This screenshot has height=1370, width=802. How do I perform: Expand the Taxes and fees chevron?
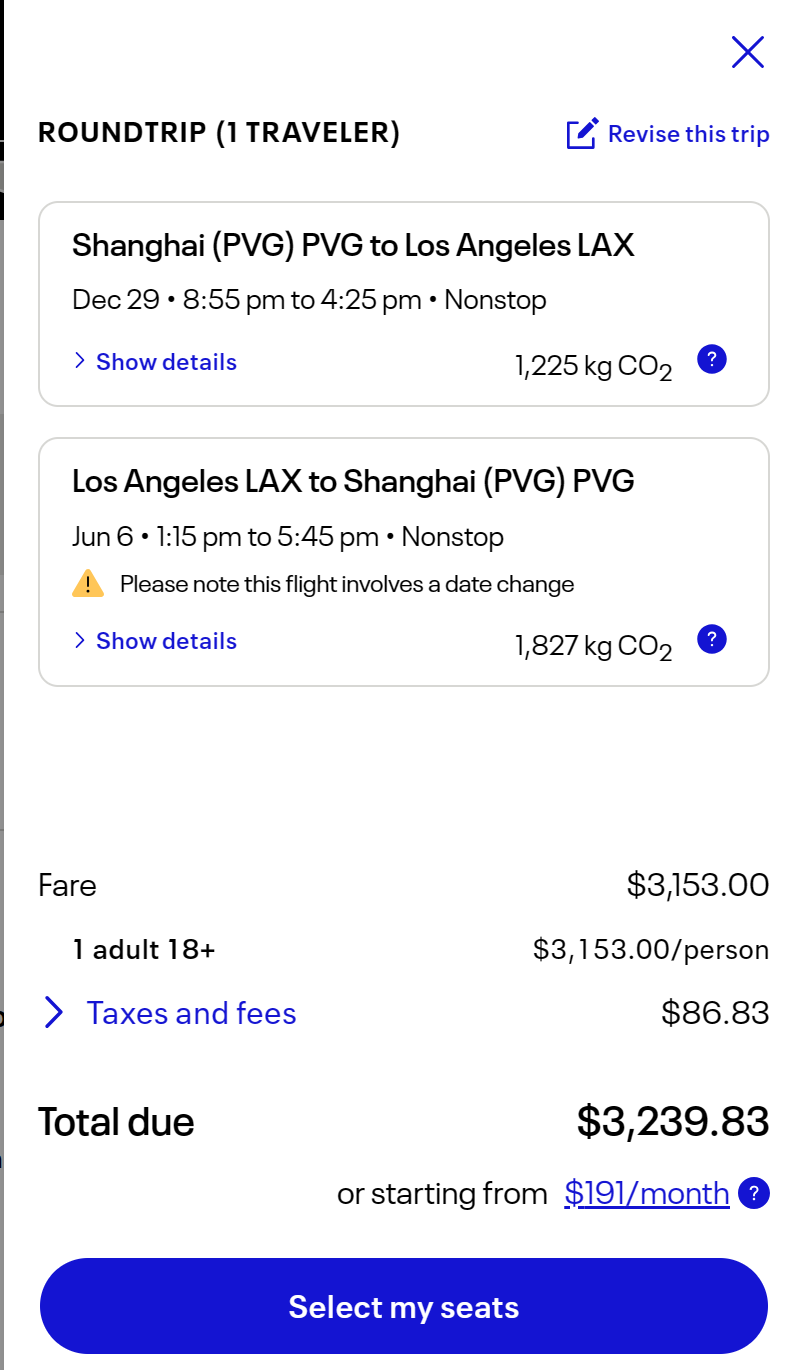54,1013
